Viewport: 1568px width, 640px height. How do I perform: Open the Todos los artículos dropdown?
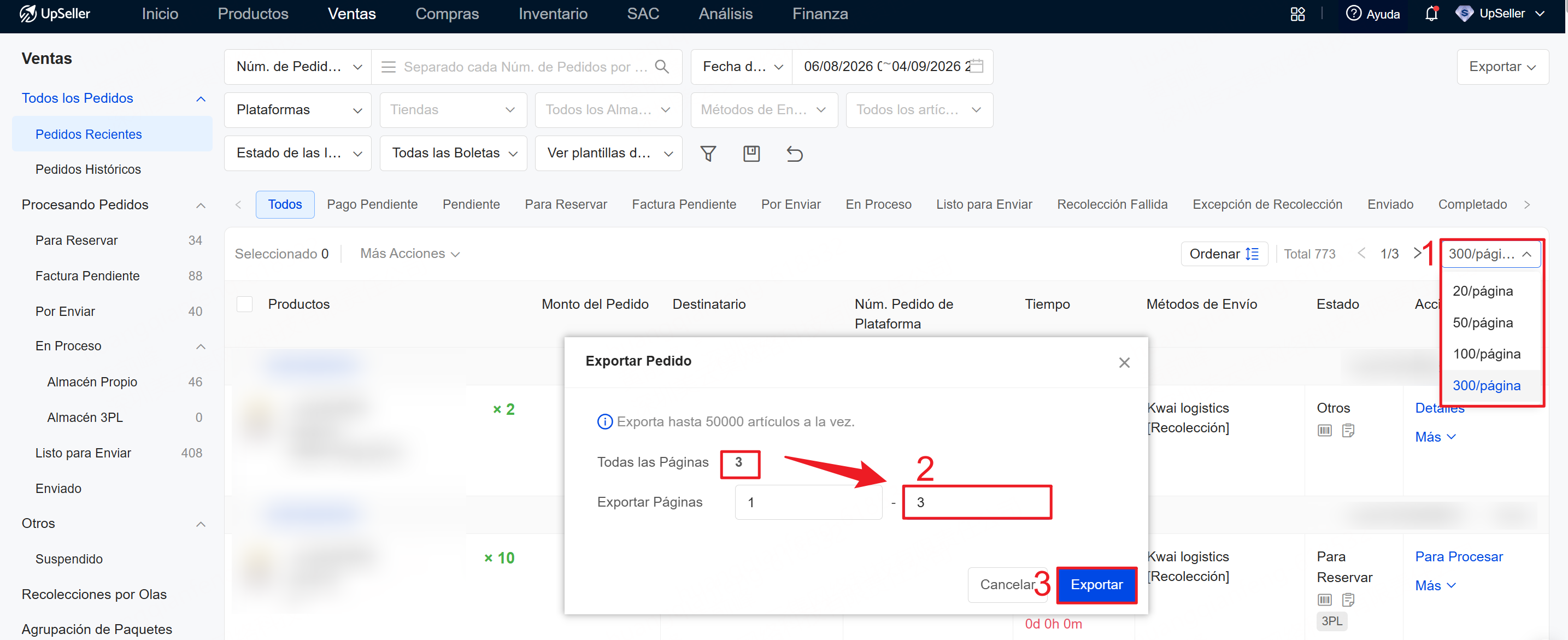(919, 110)
